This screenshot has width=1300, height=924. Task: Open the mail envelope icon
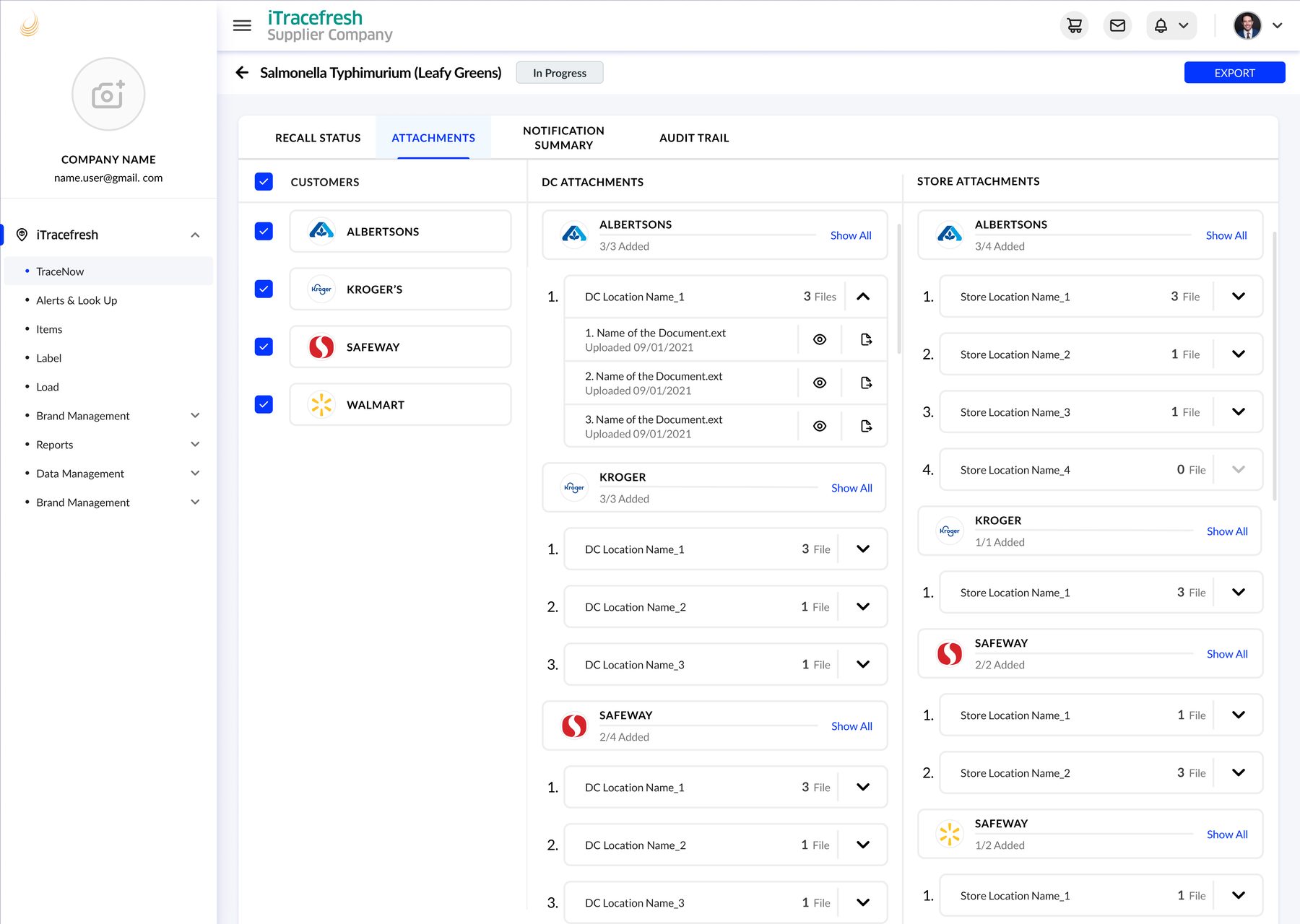click(1117, 26)
